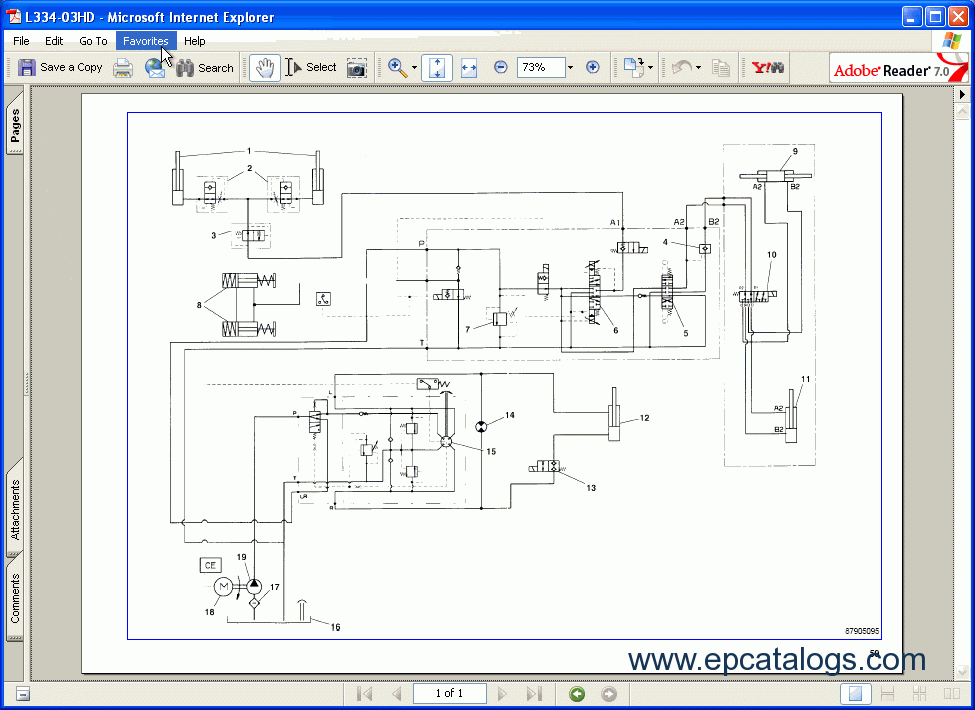
Task: Switch to Facing pages layout
Action: 951,693
